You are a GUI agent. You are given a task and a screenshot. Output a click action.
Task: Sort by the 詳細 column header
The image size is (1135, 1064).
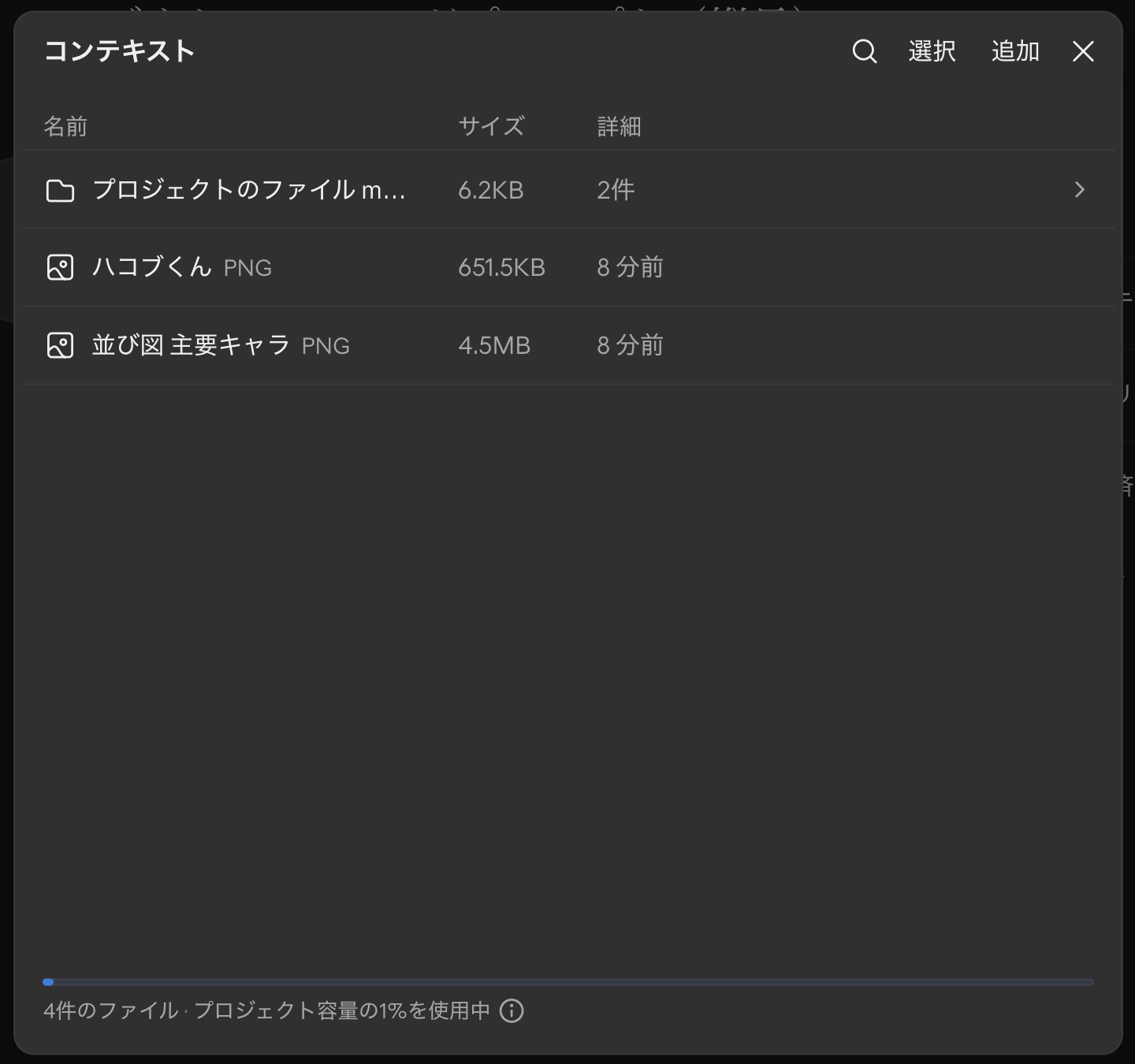pos(619,126)
